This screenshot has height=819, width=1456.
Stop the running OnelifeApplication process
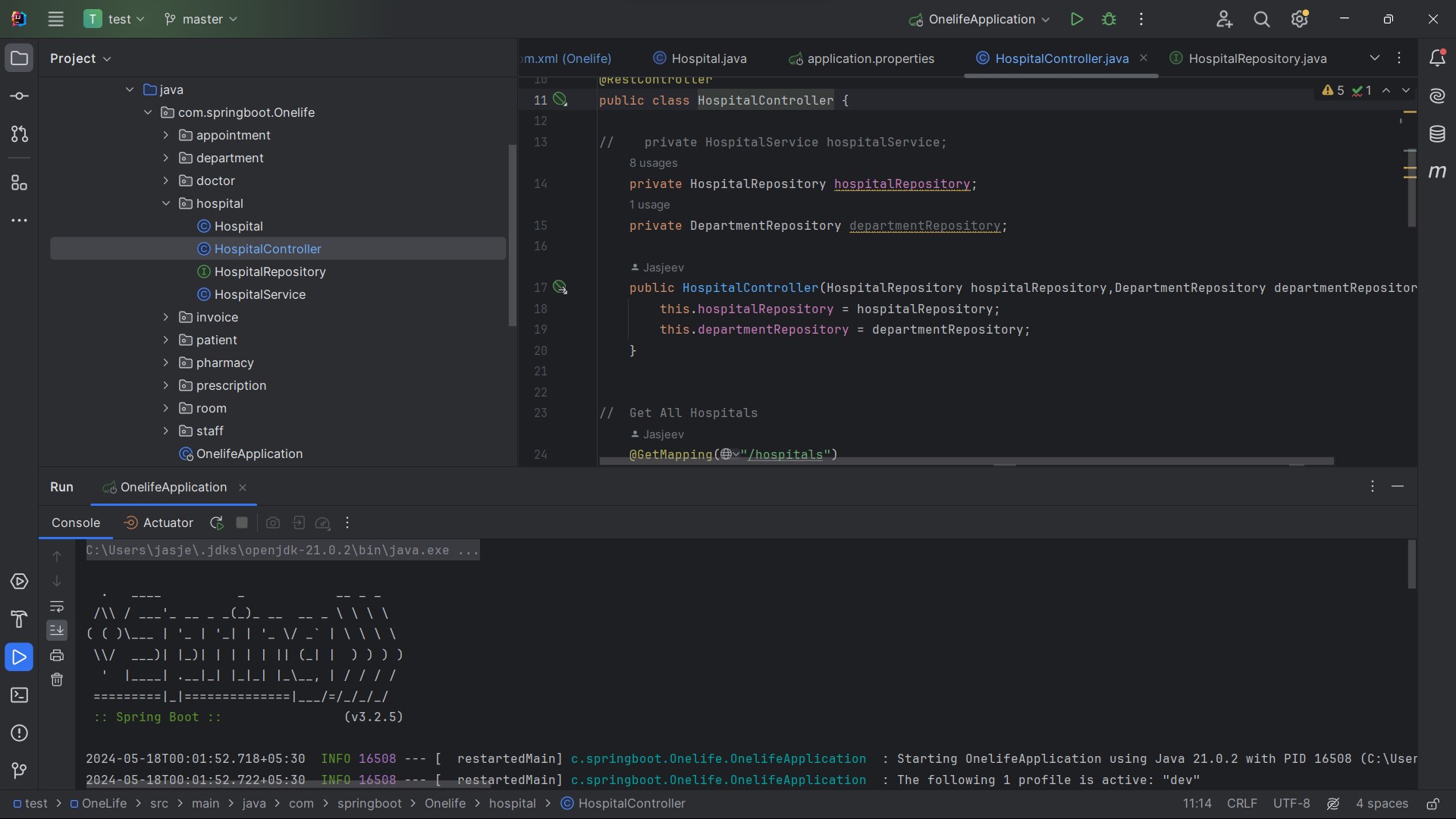click(242, 523)
